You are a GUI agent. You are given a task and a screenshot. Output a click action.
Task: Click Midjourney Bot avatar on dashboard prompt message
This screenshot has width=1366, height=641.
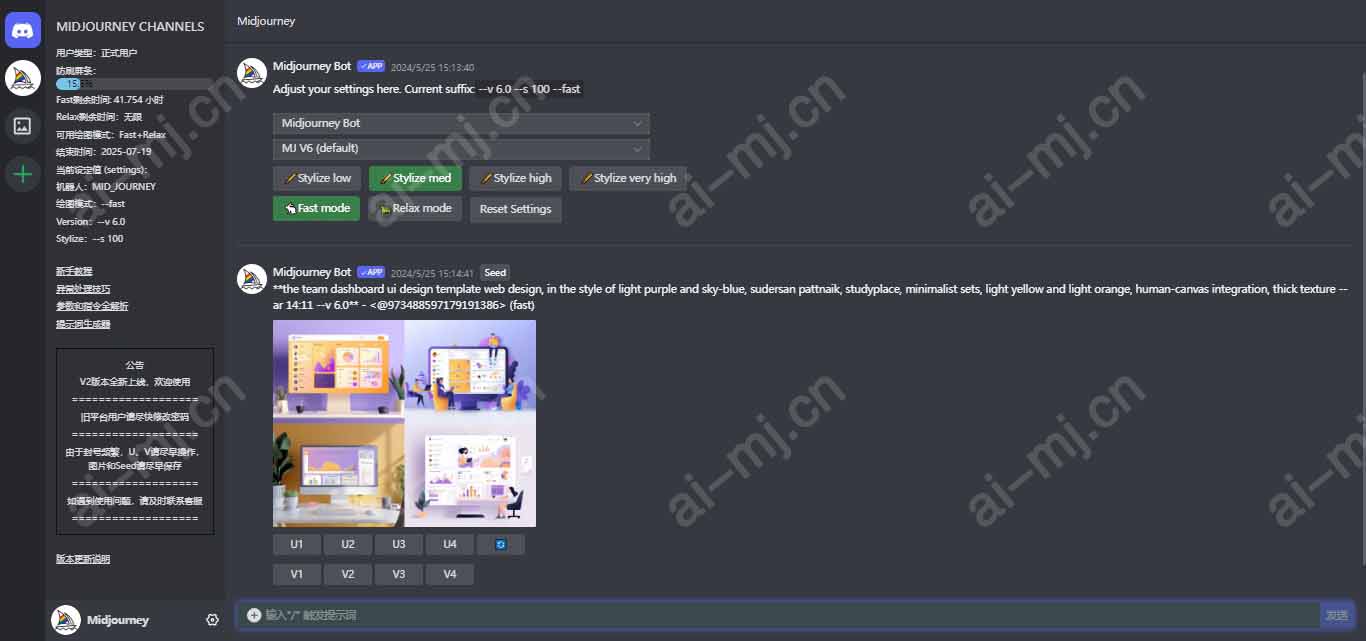(x=252, y=279)
